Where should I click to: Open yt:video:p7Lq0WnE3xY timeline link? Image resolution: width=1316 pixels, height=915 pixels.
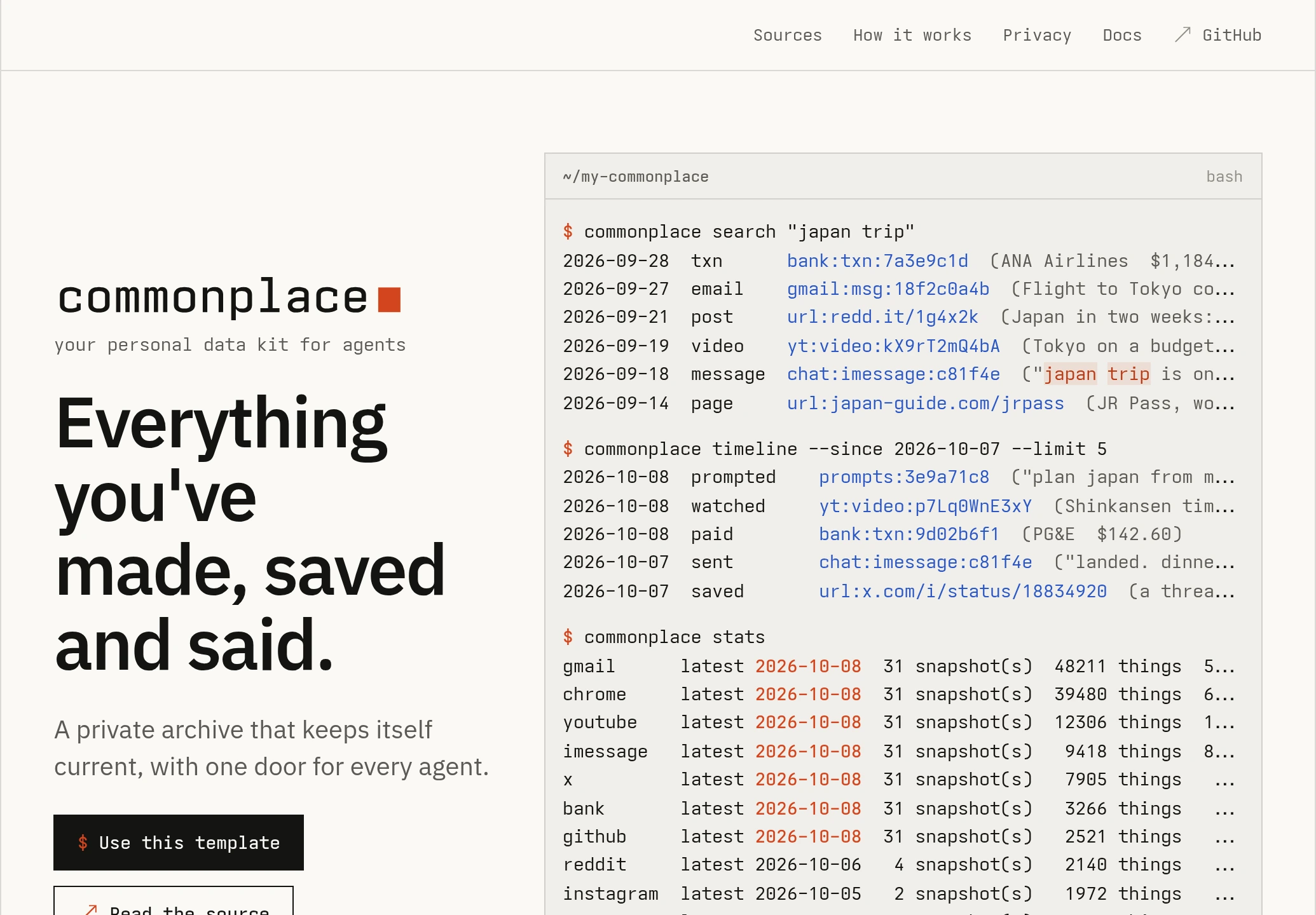926,506
